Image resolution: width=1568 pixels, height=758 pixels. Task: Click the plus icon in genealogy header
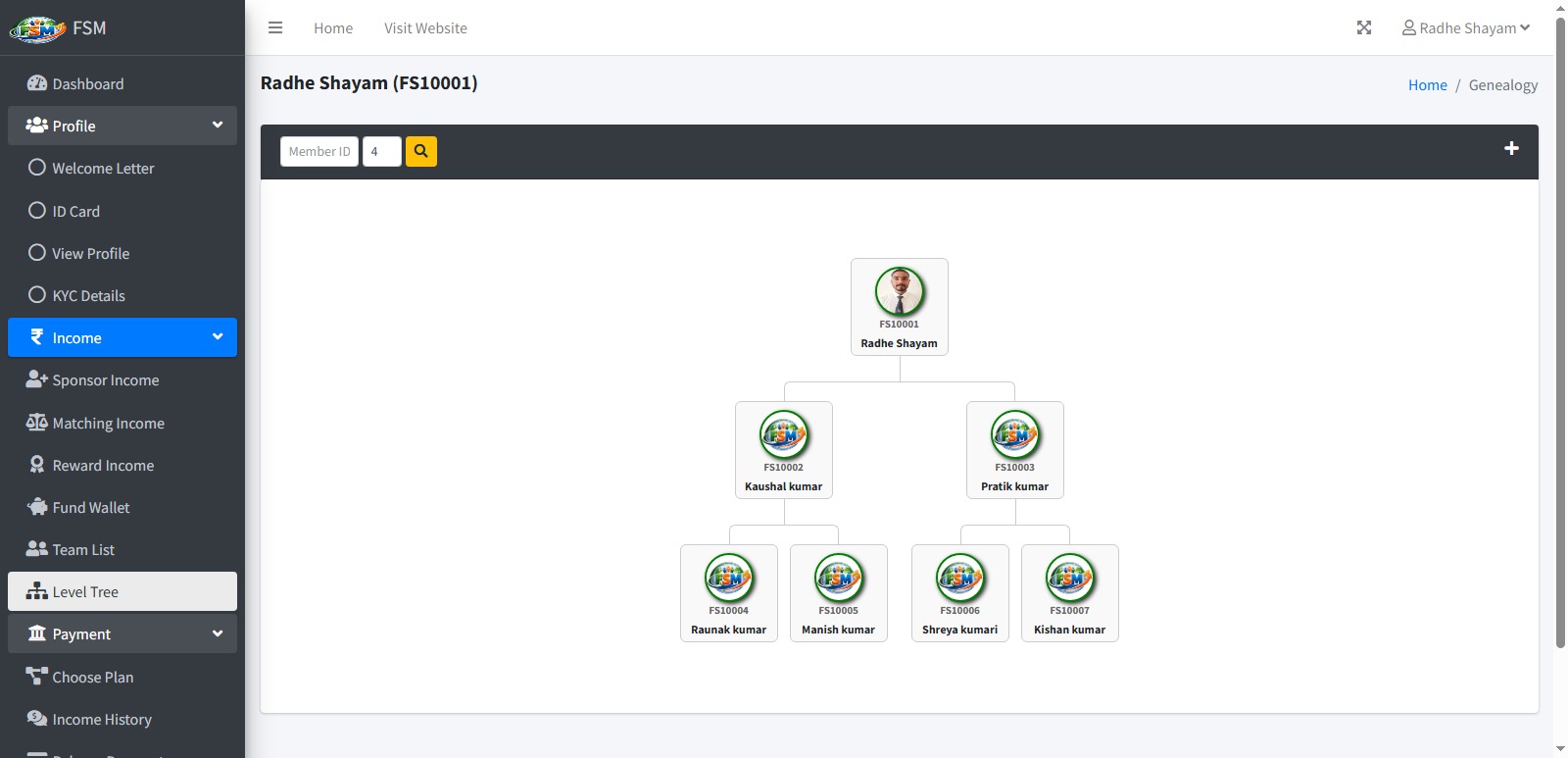pyautogui.click(x=1511, y=148)
